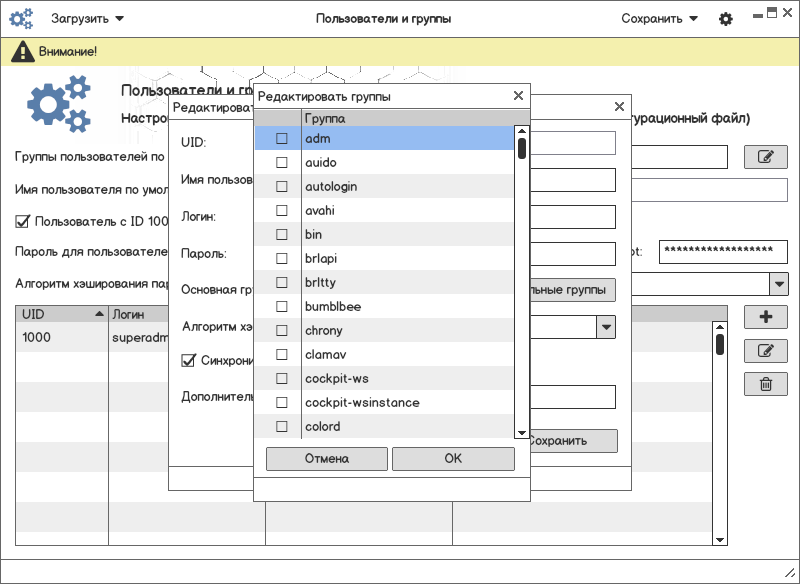Toggle the Пользователь с ID 1000 checkbox
Viewport: 800px width, 584px height.
[23, 222]
